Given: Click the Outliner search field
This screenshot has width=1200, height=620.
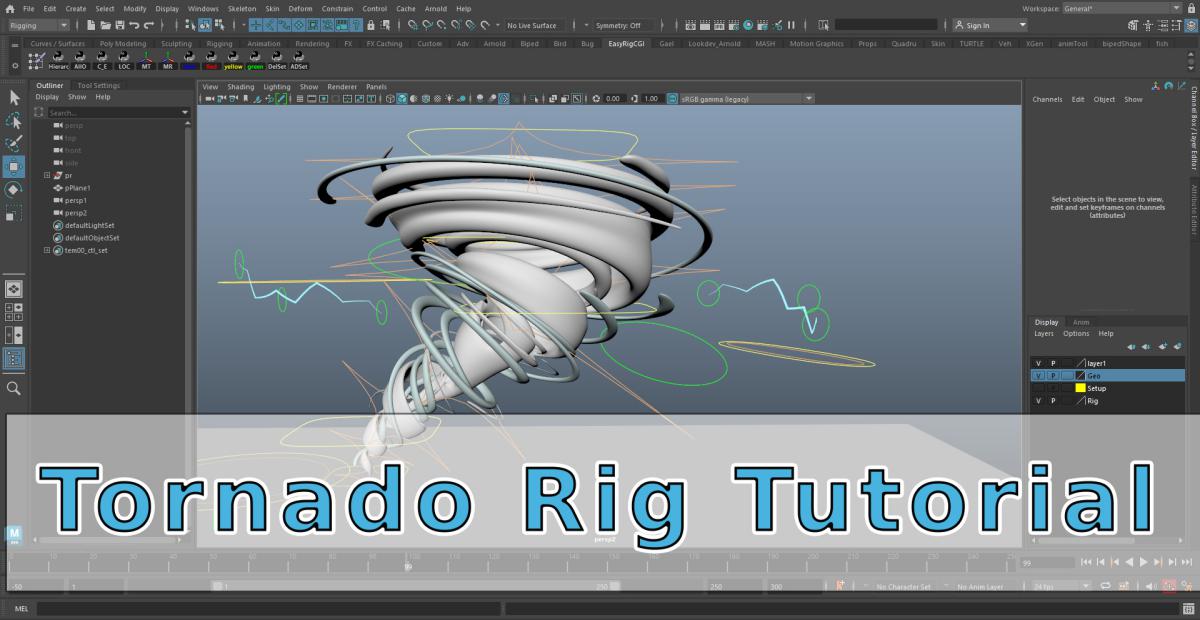Looking at the screenshot, I should [x=112, y=113].
